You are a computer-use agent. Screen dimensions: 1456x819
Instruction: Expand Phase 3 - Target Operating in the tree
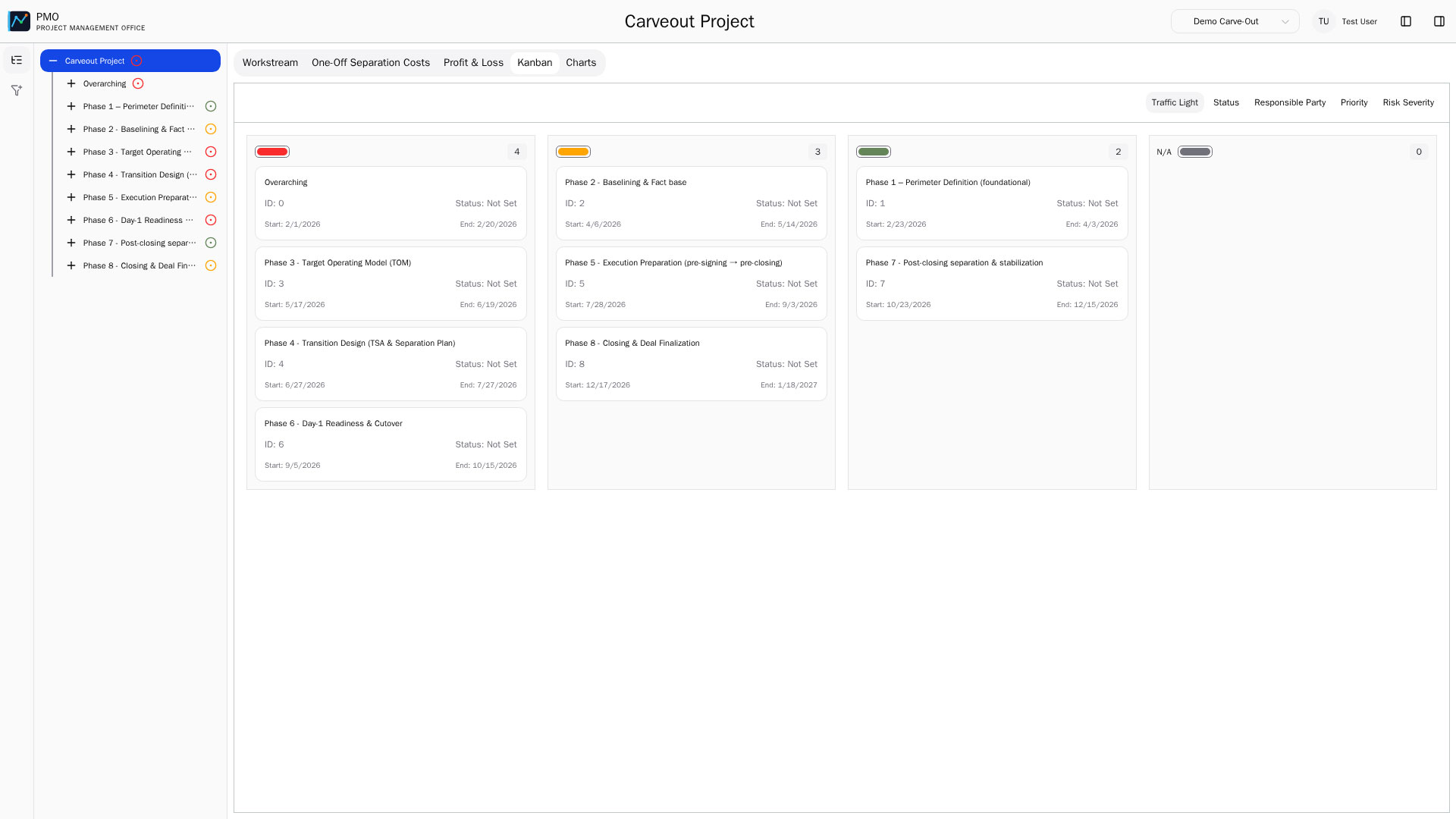(x=71, y=152)
